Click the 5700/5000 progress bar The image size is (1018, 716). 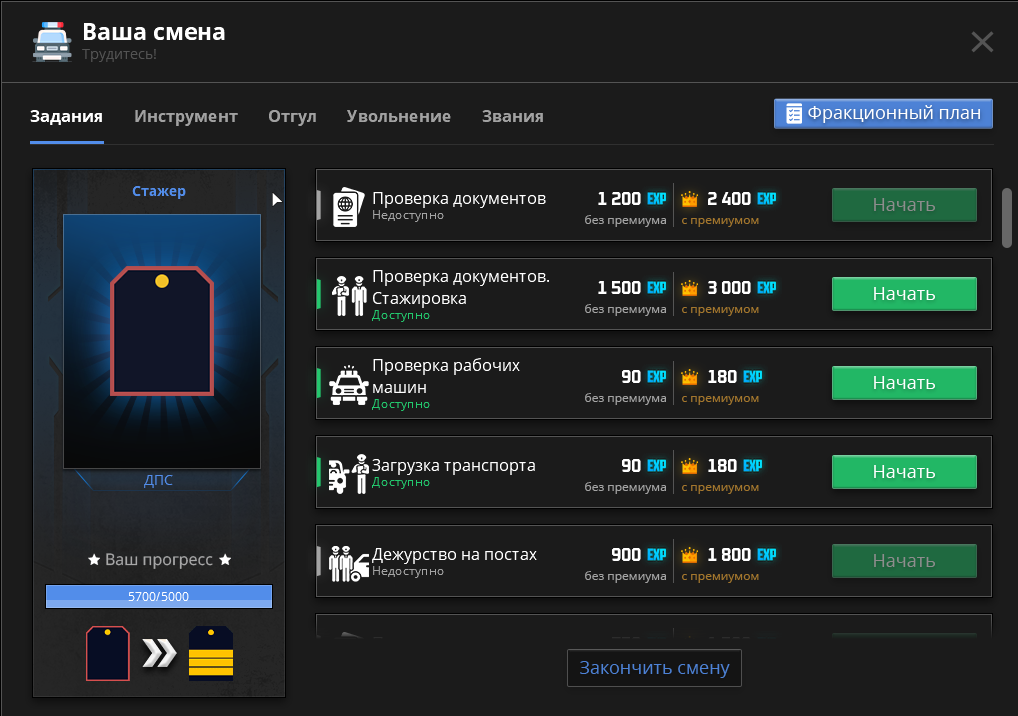pyautogui.click(x=159, y=597)
